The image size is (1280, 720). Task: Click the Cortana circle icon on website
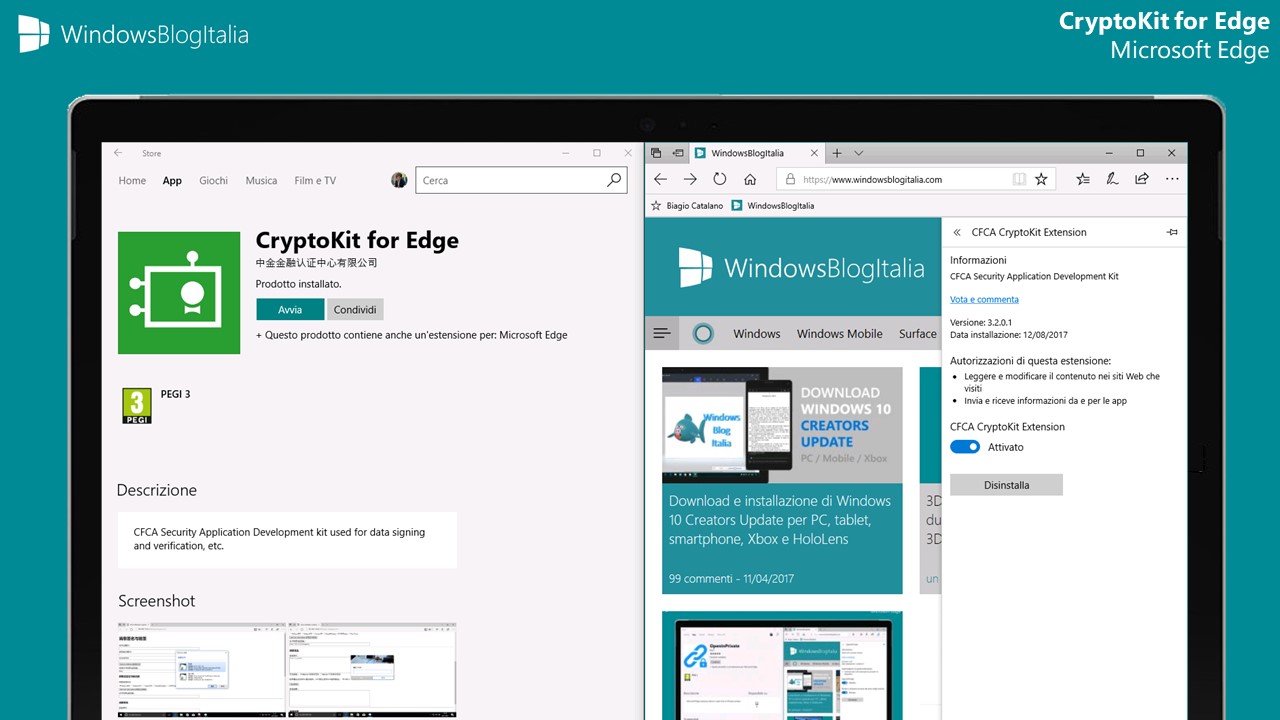point(703,334)
